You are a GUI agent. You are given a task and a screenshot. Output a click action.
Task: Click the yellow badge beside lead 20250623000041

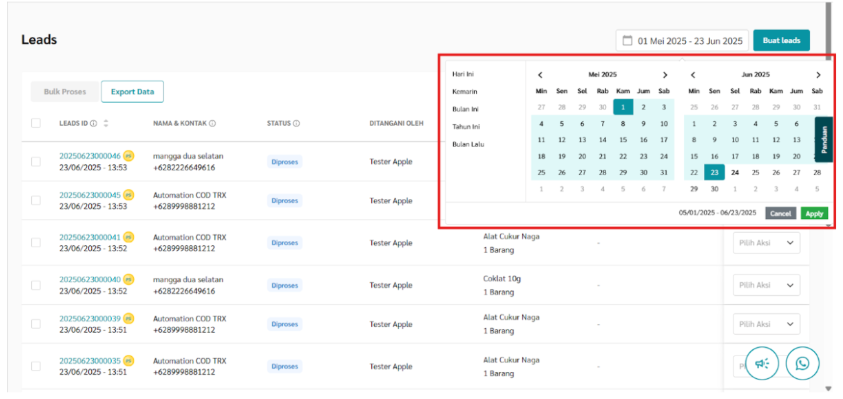[128, 237]
